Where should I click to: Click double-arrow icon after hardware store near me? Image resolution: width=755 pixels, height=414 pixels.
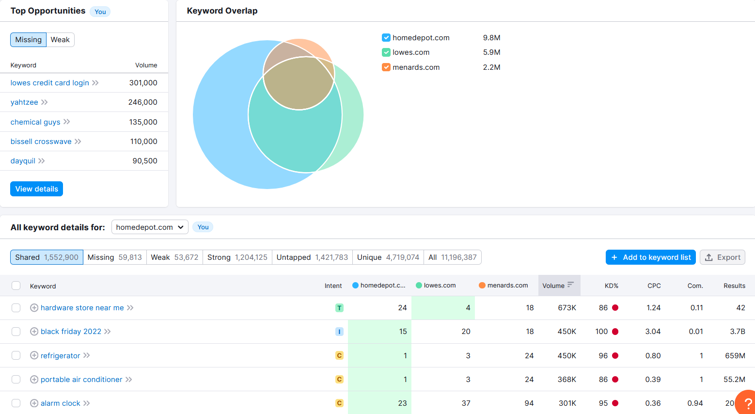pyautogui.click(x=130, y=308)
